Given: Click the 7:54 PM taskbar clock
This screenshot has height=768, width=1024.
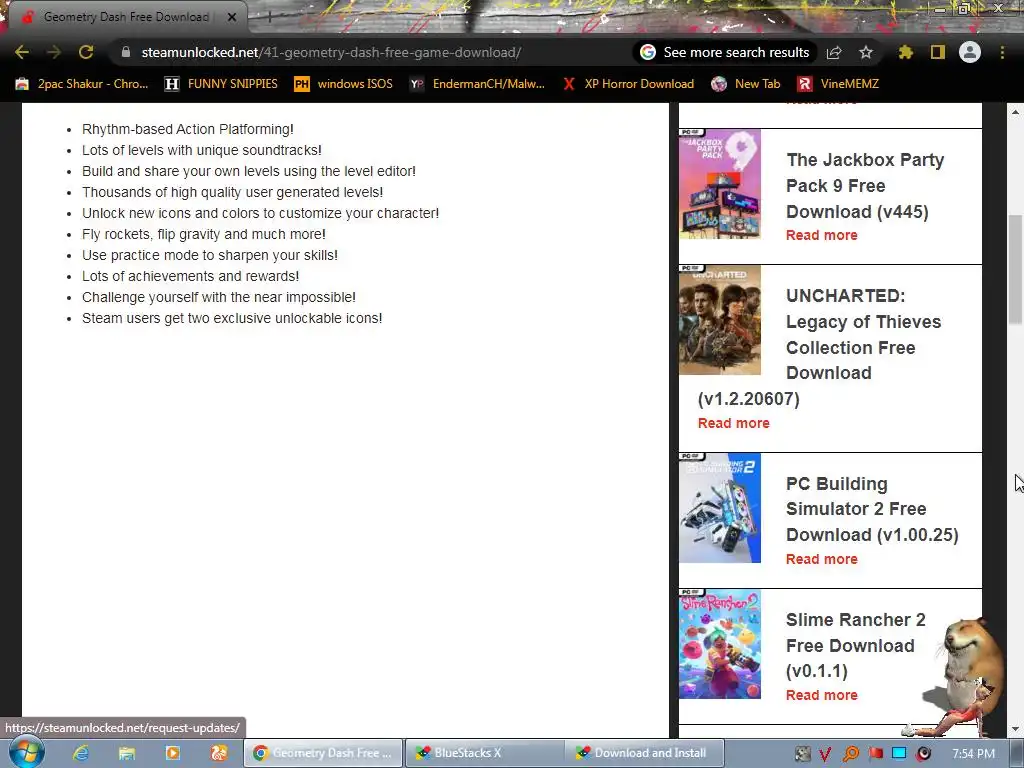Looking at the screenshot, I should pyautogui.click(x=973, y=754).
